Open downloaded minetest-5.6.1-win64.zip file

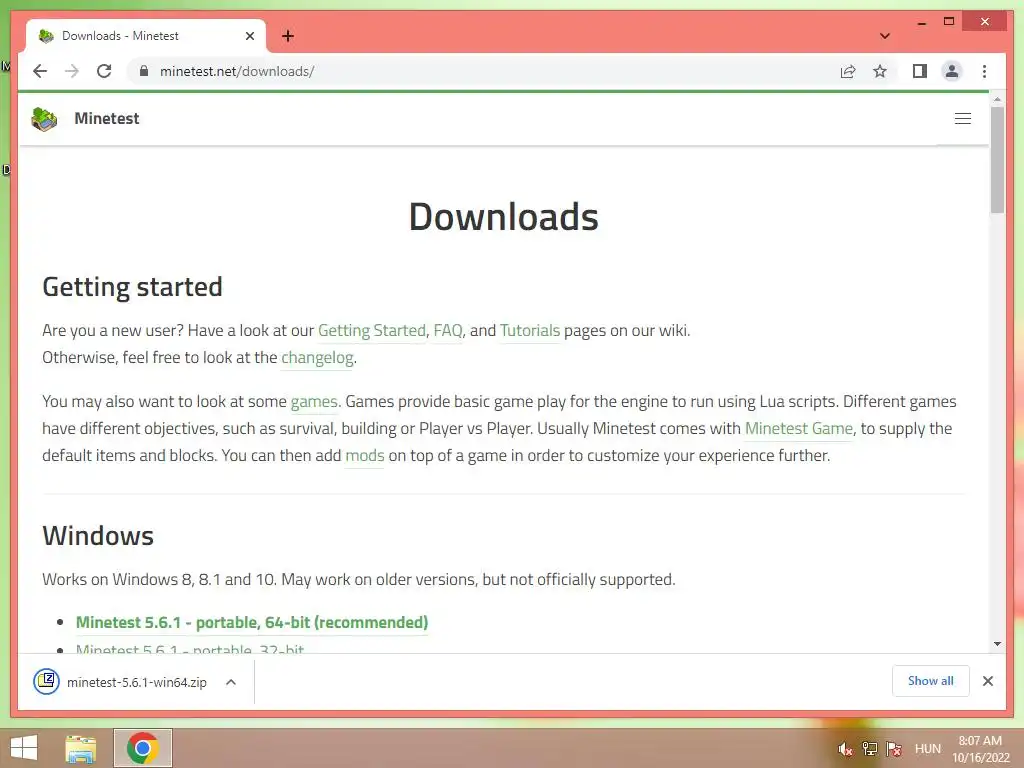(x=120, y=682)
